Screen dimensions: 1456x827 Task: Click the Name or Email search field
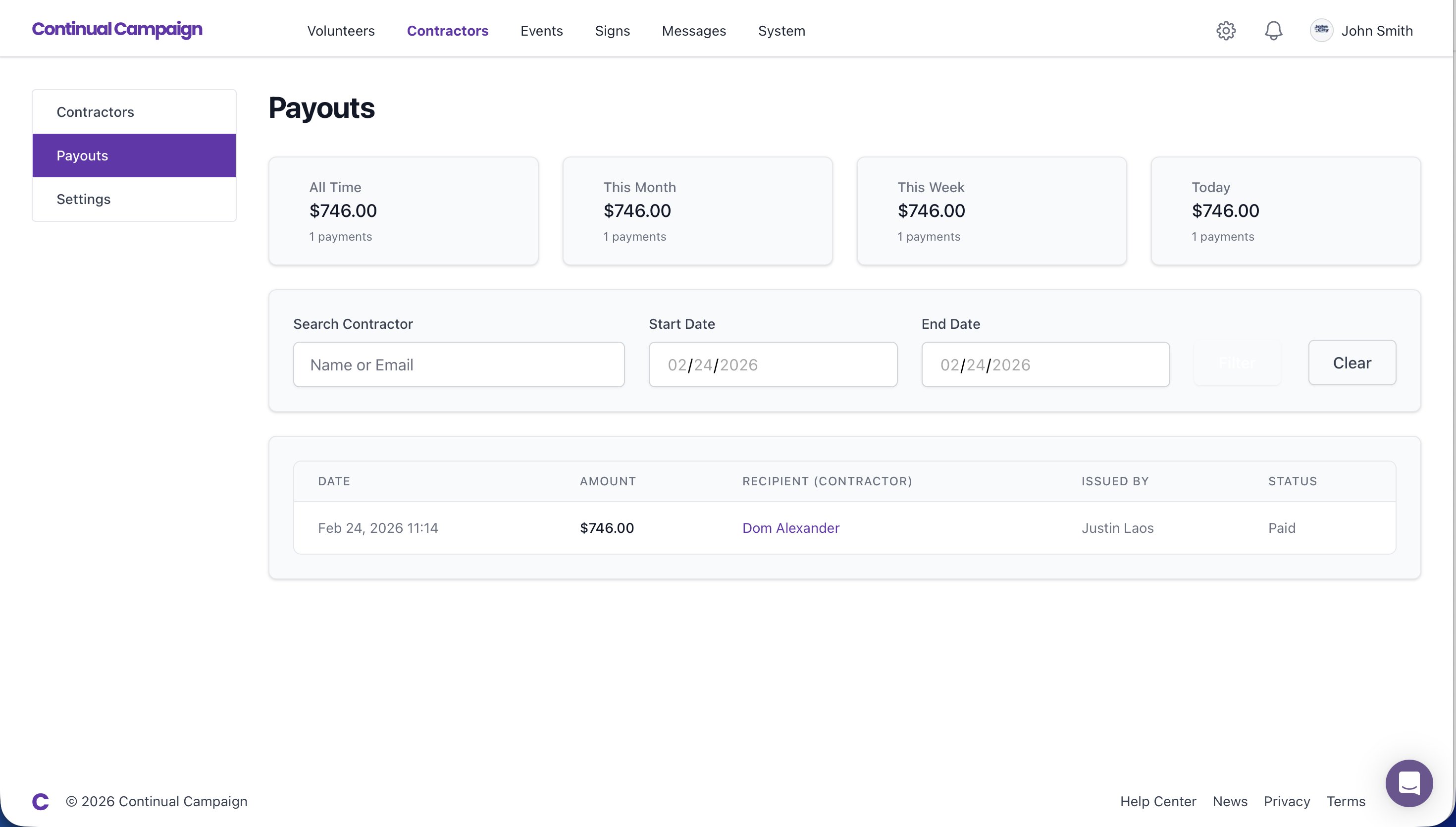(x=458, y=364)
